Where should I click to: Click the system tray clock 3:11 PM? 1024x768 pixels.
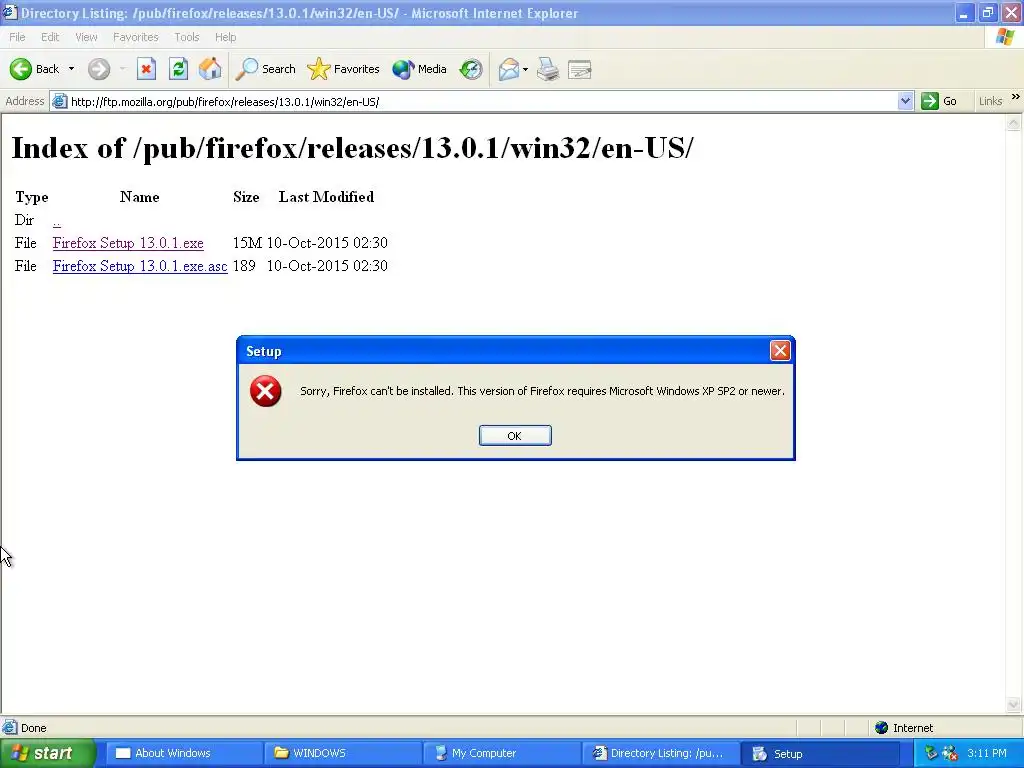pyautogui.click(x=987, y=753)
